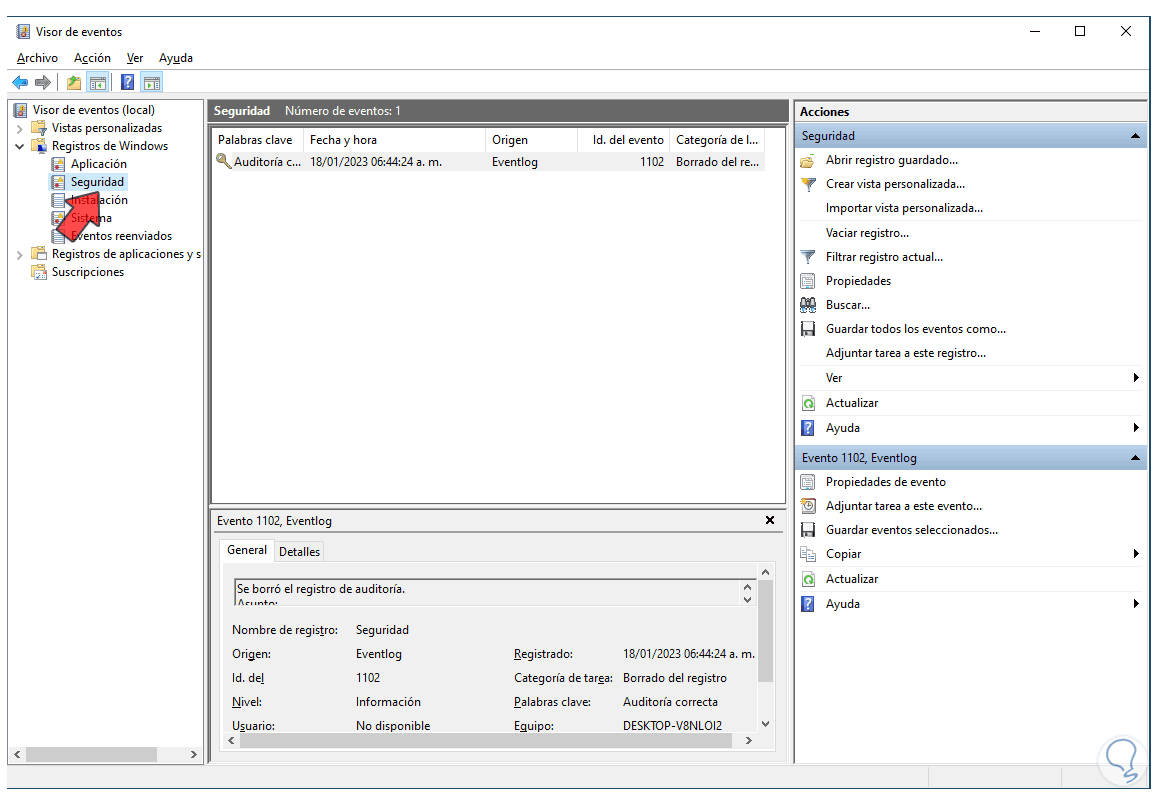This screenshot has height=805, width=1157.
Task: Click the Buscar binoculars icon
Action: (x=808, y=305)
